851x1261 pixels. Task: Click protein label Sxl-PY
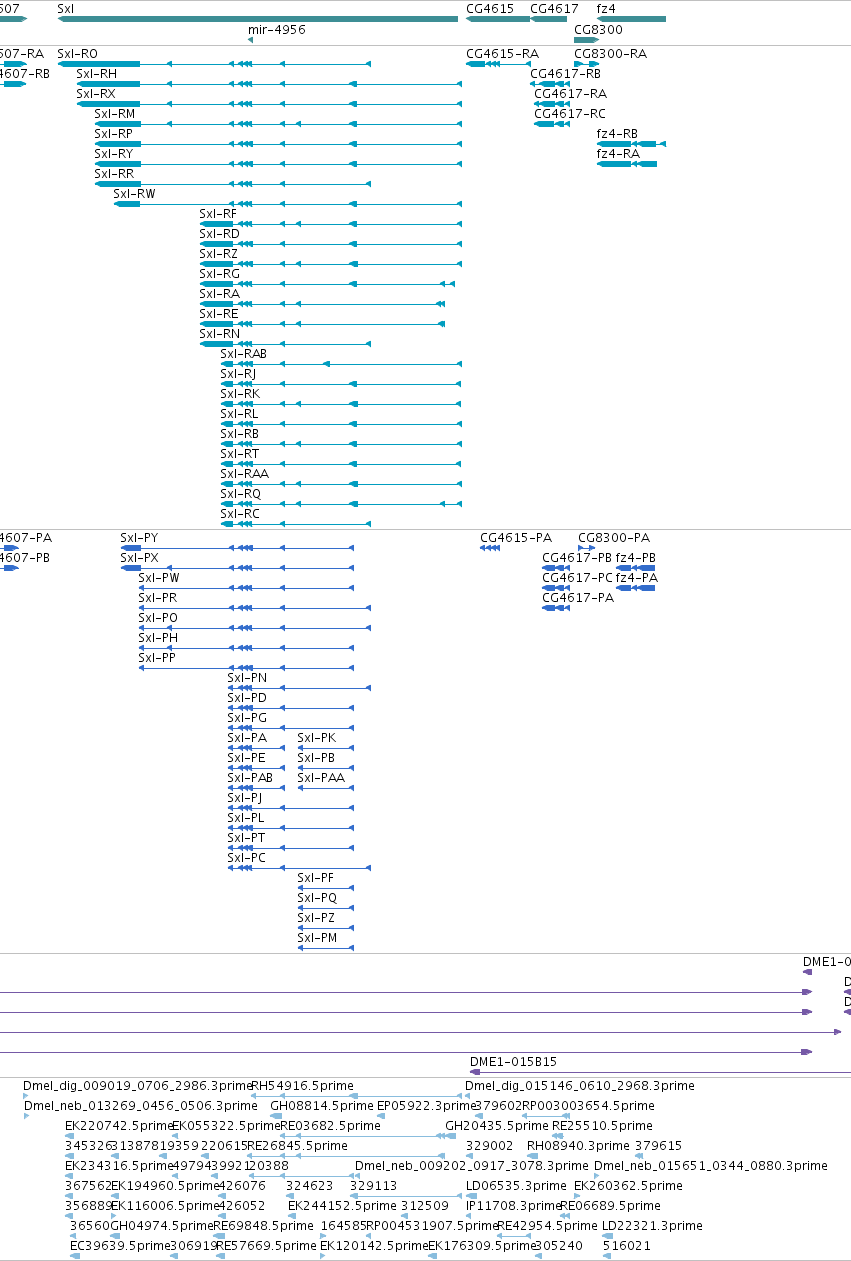[139, 538]
